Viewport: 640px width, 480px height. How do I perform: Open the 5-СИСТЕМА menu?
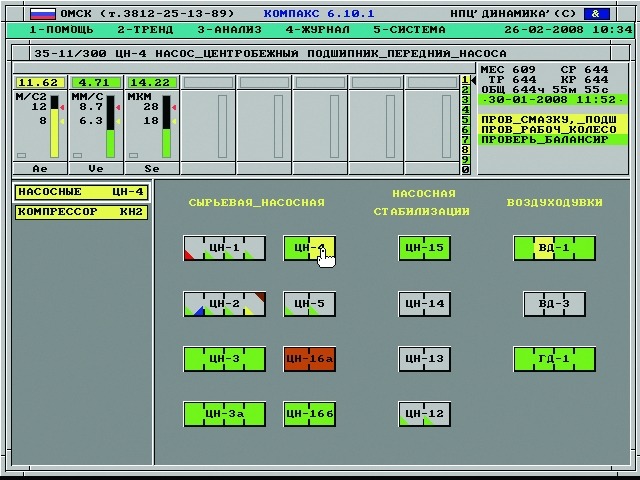click(409, 30)
